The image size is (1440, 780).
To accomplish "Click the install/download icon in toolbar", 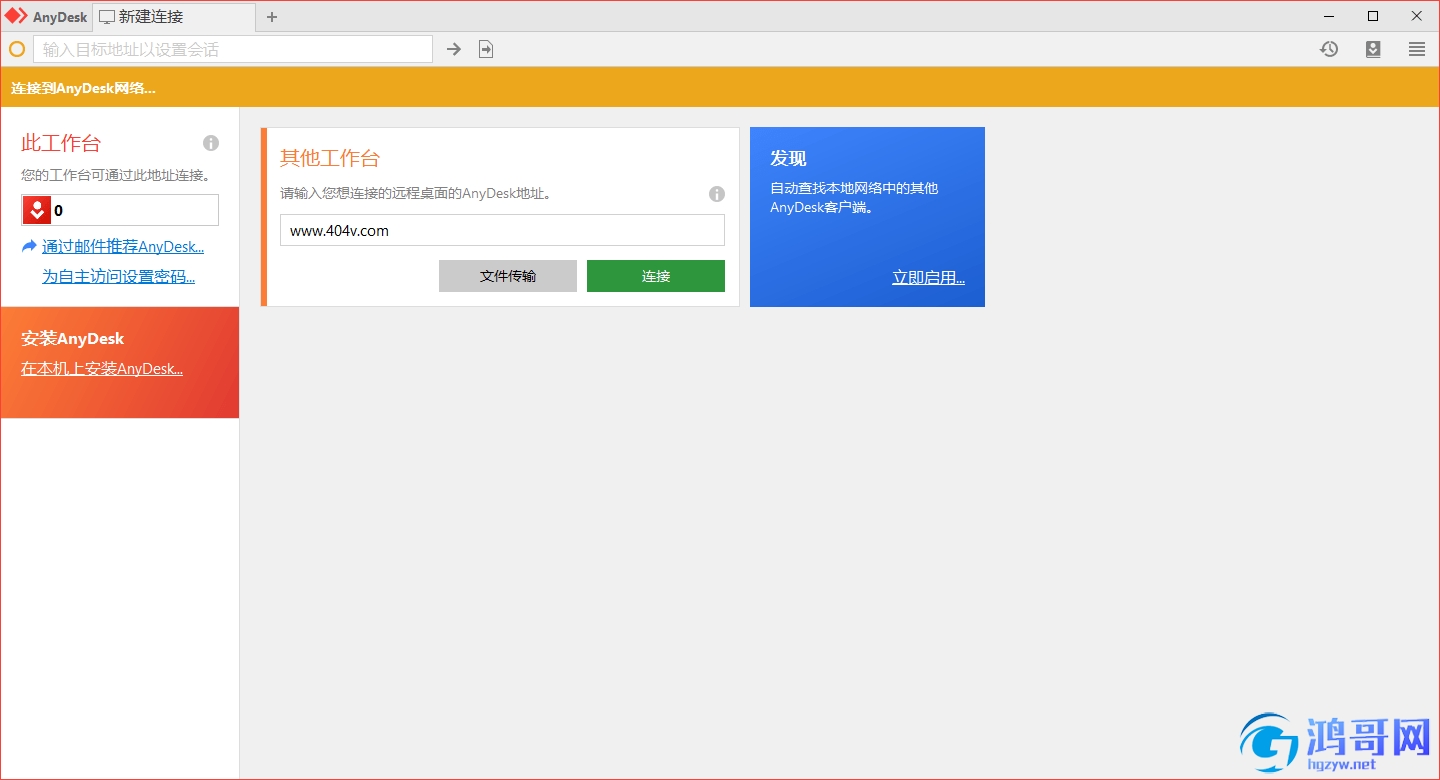I will 1373,49.
